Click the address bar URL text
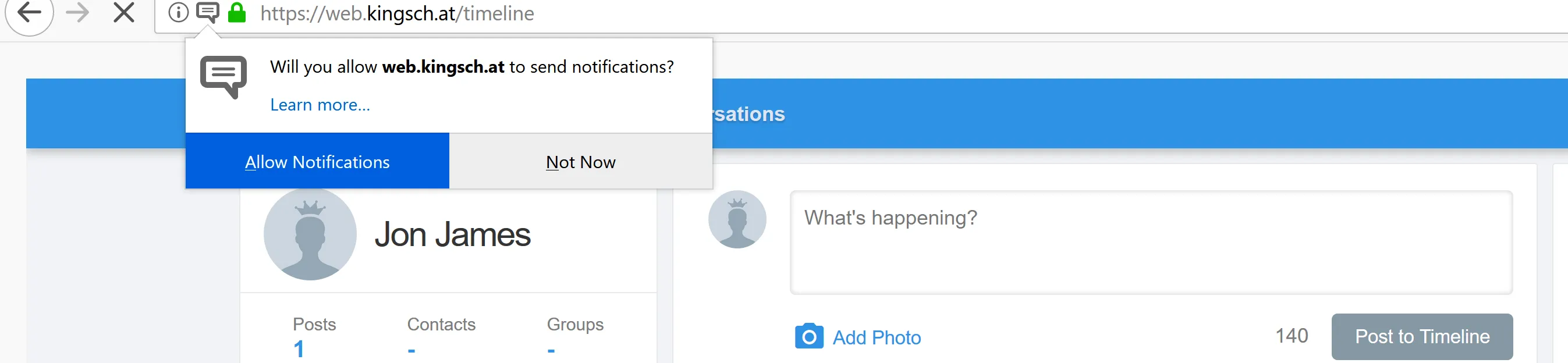 (x=397, y=13)
